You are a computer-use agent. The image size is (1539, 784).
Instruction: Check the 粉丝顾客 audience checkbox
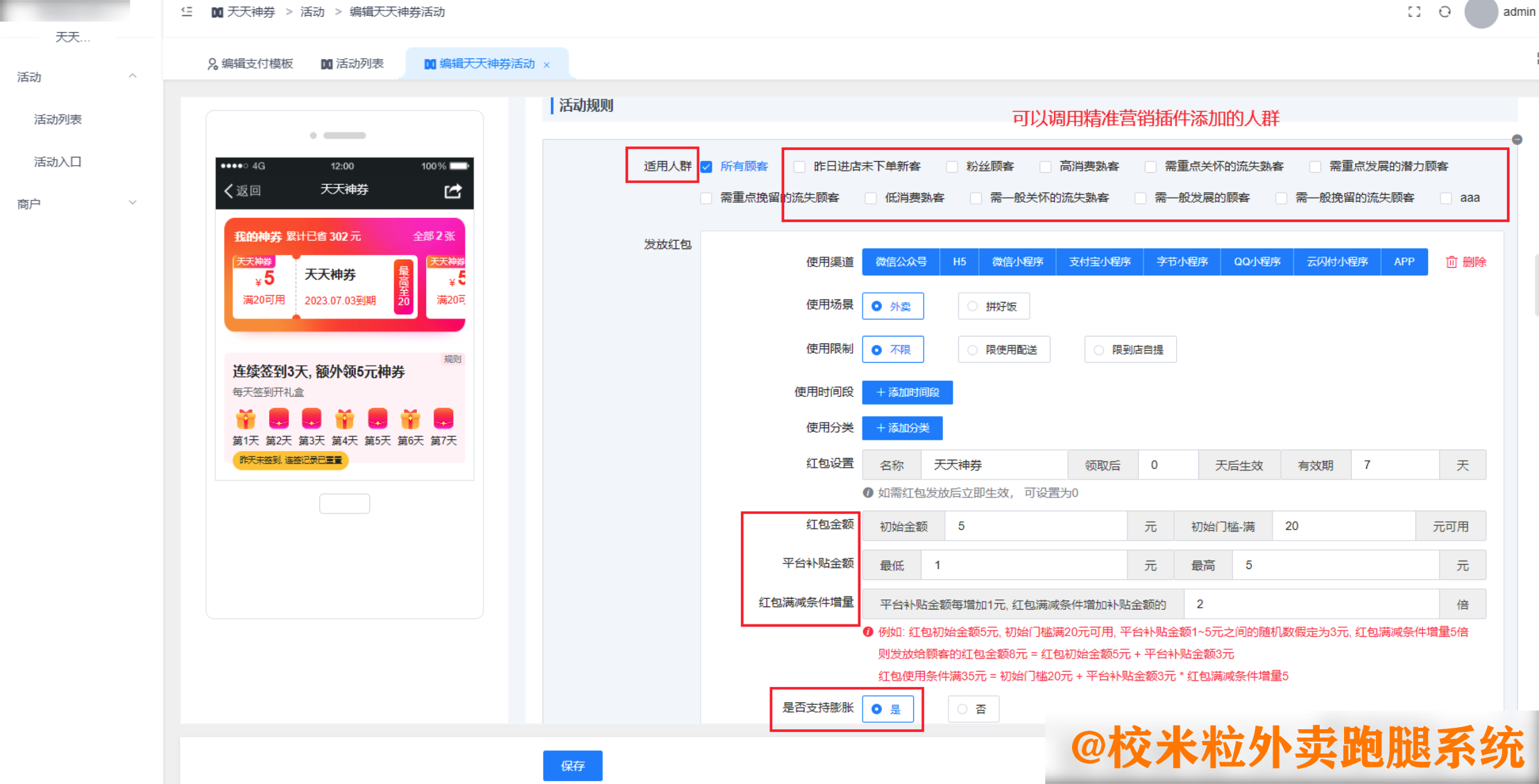point(952,166)
